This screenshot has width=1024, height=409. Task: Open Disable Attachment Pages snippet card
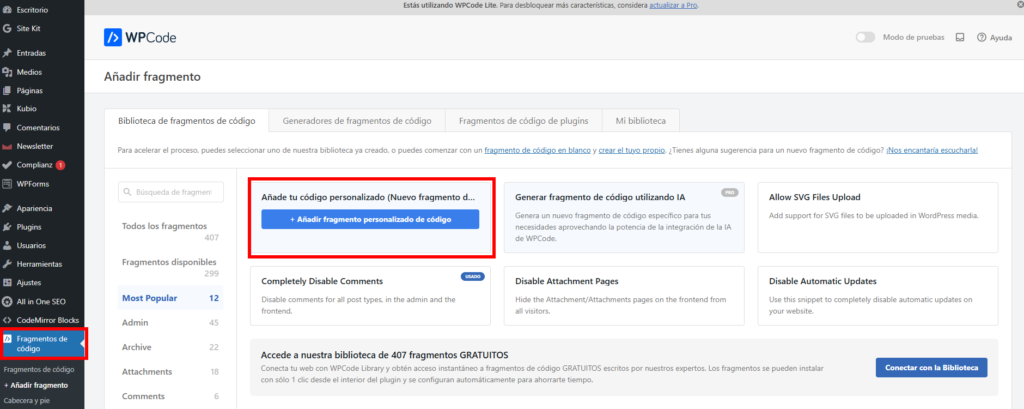pos(624,295)
